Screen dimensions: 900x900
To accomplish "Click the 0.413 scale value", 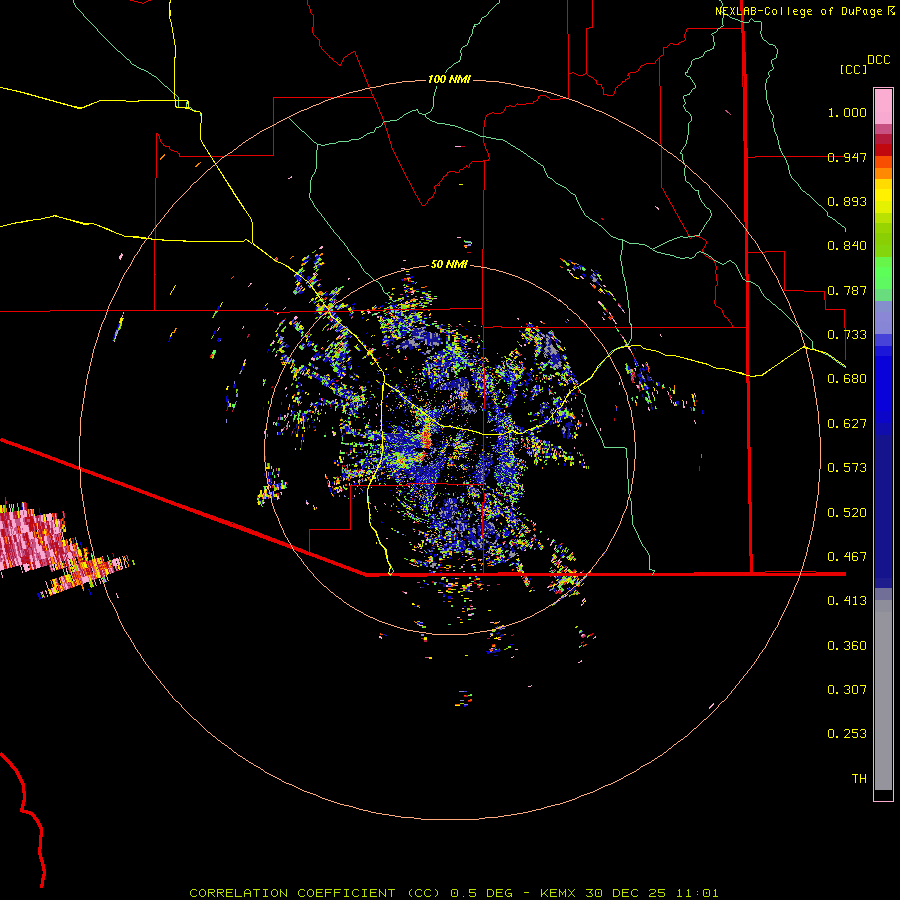I will [x=847, y=601].
